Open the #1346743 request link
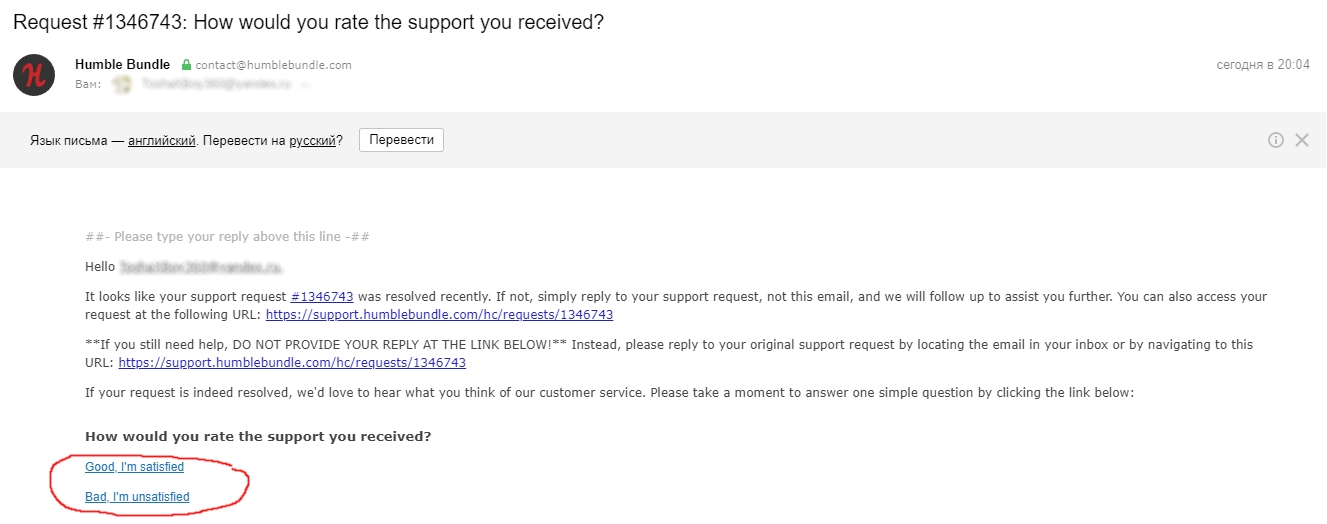 [322, 297]
